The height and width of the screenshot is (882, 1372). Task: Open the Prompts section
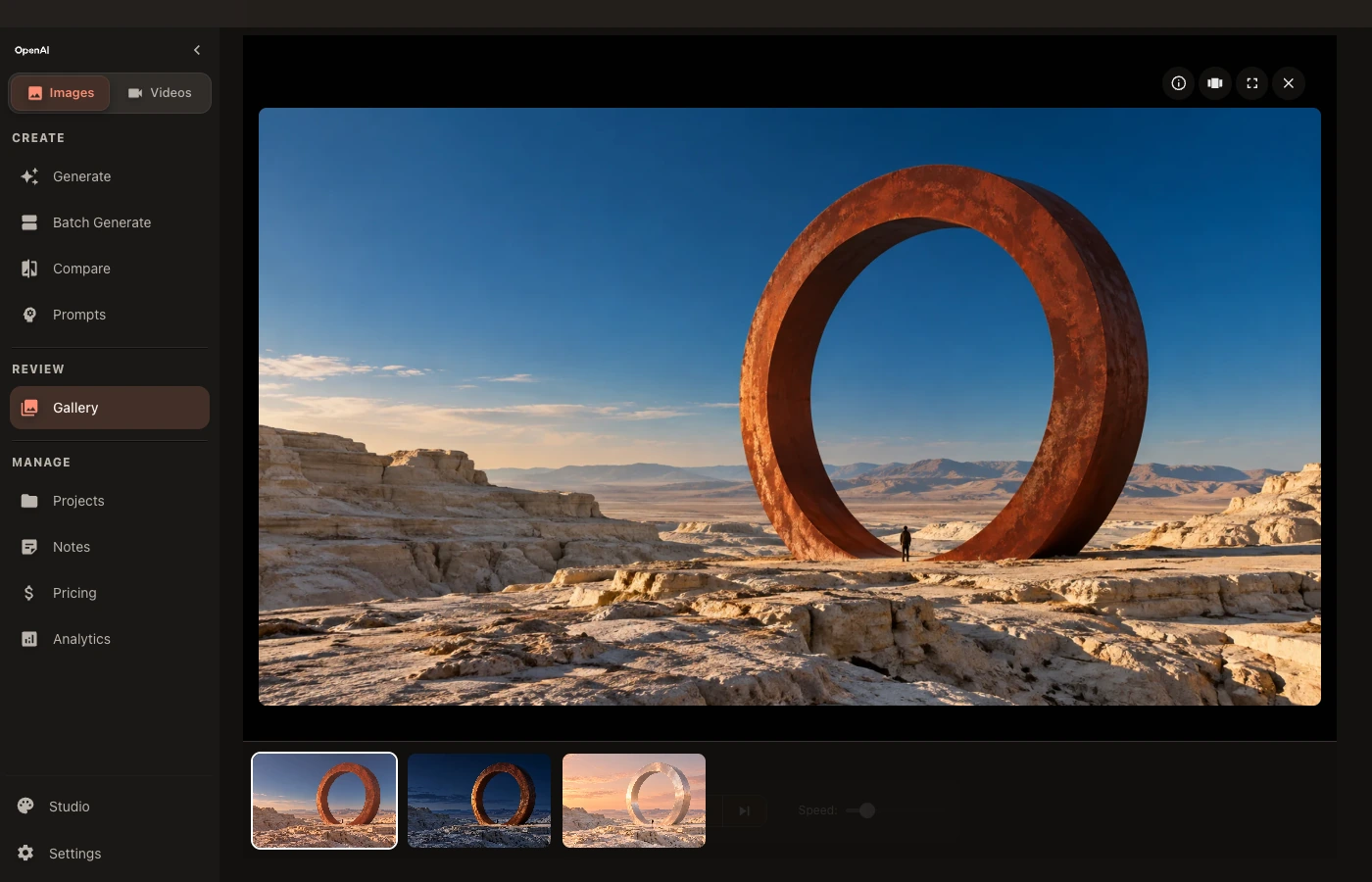click(x=110, y=315)
